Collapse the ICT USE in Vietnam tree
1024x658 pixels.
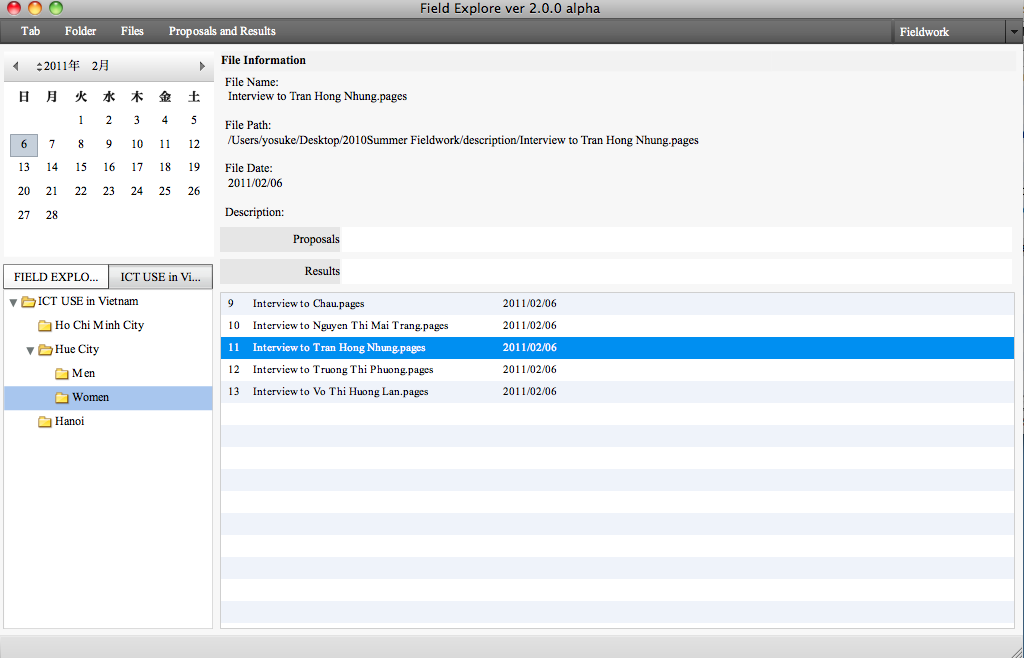[13, 302]
